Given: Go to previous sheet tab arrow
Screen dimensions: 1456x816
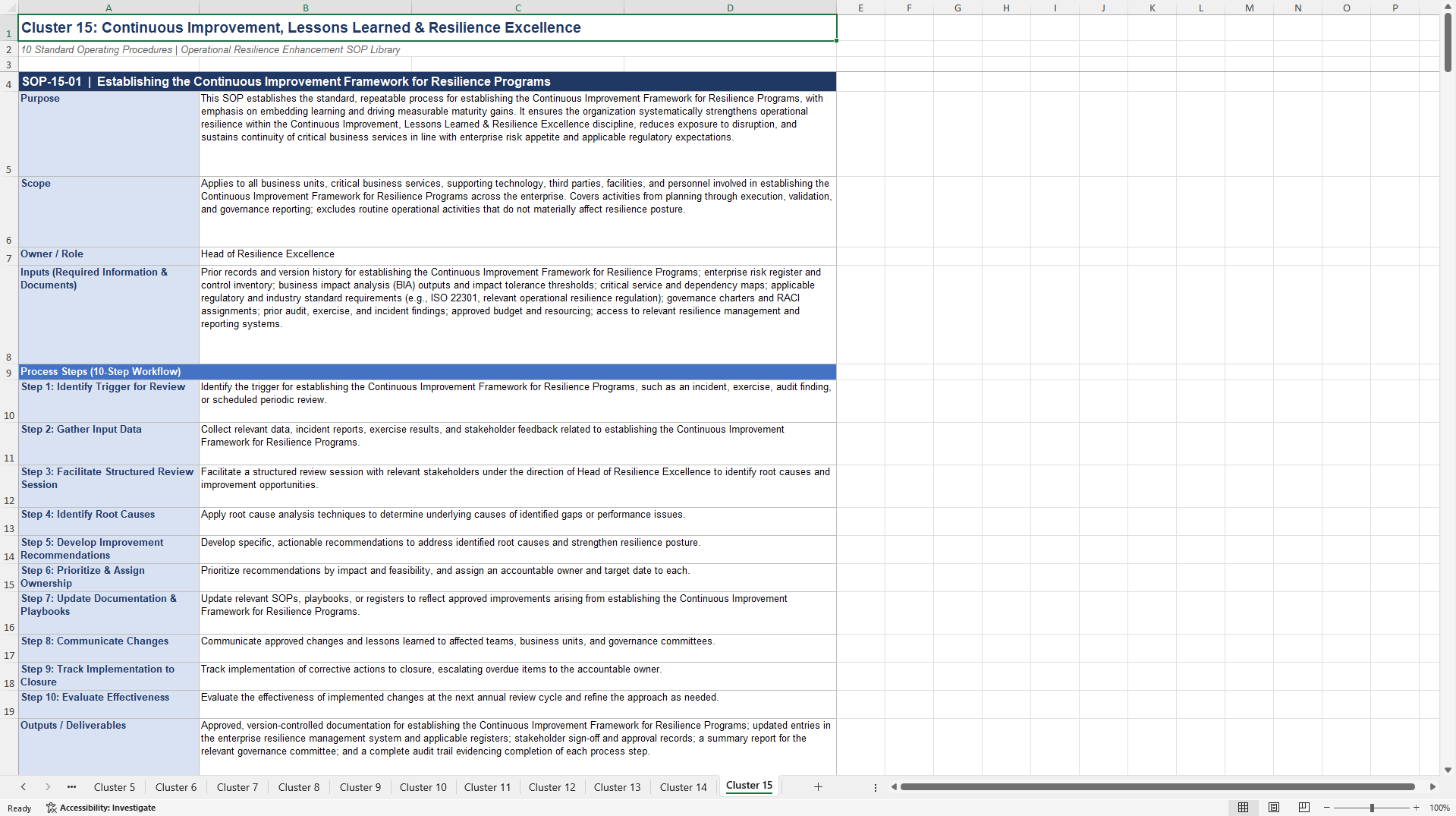Looking at the screenshot, I should click(24, 787).
